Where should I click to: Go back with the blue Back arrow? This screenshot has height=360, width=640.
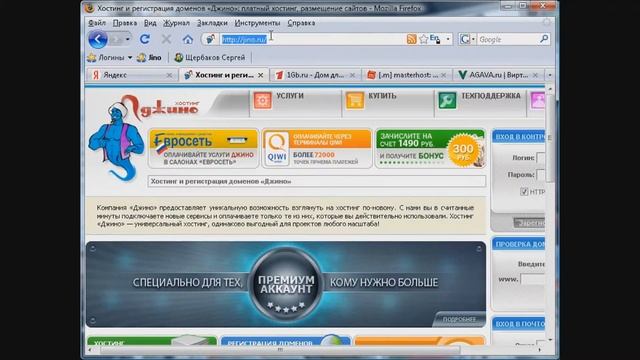pos(98,40)
